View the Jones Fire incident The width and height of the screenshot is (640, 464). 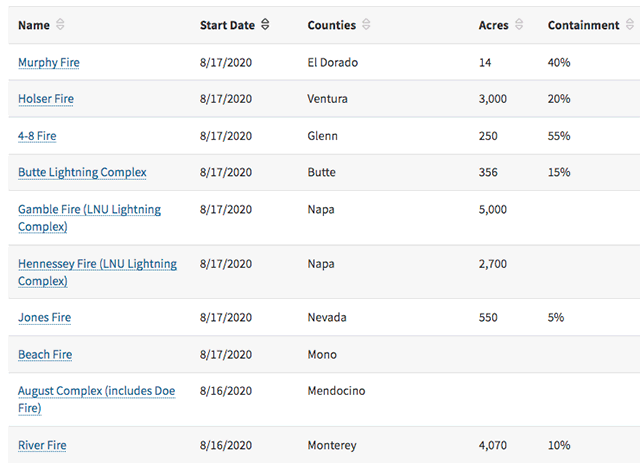point(44,318)
